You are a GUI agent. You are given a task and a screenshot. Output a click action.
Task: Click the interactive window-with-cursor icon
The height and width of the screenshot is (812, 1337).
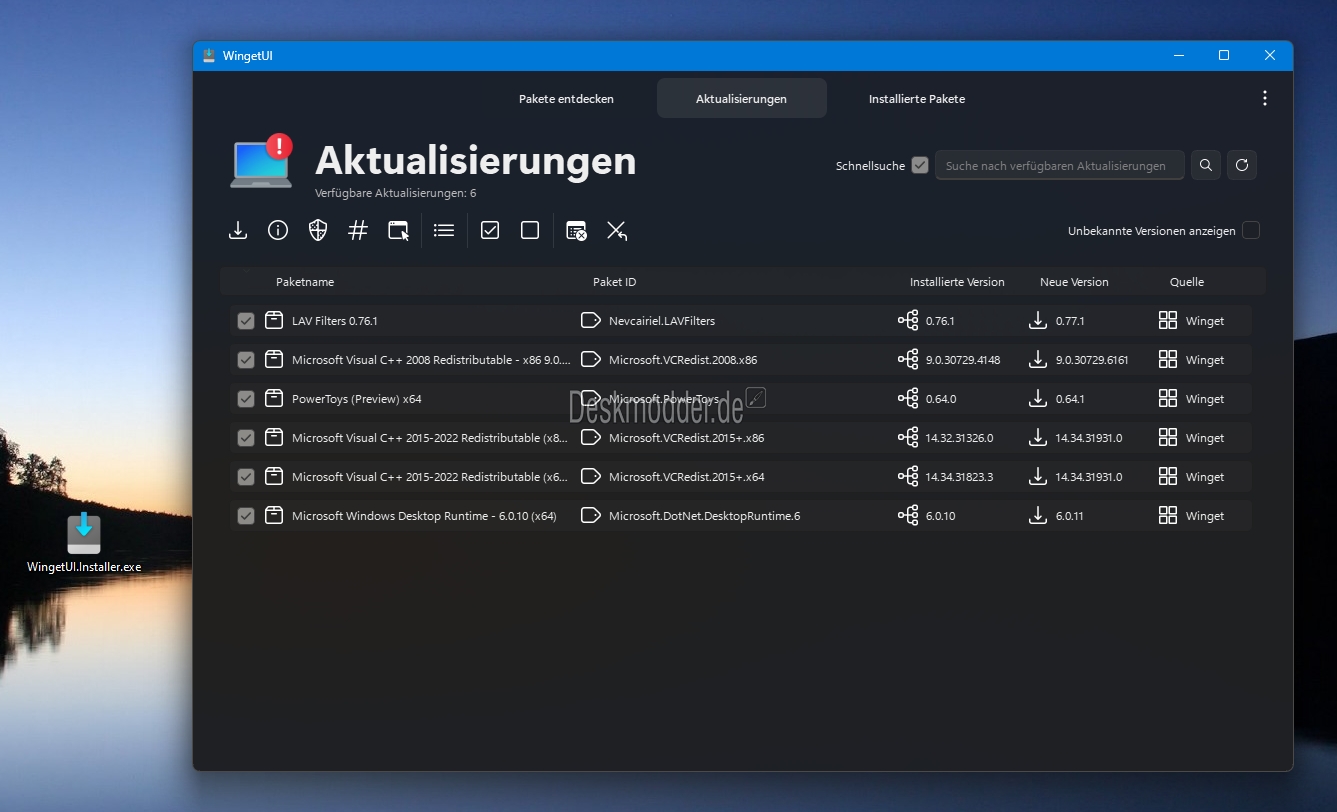pyautogui.click(x=398, y=231)
